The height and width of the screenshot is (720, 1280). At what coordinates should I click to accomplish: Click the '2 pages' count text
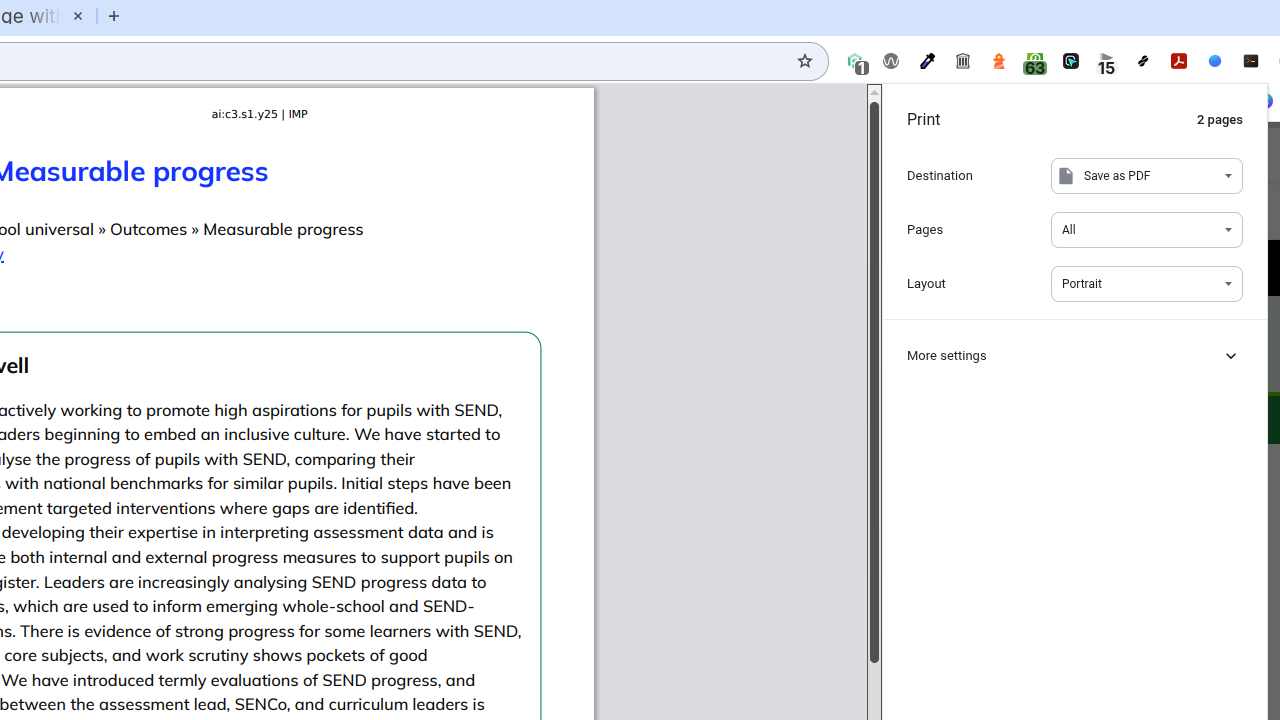tap(1219, 120)
